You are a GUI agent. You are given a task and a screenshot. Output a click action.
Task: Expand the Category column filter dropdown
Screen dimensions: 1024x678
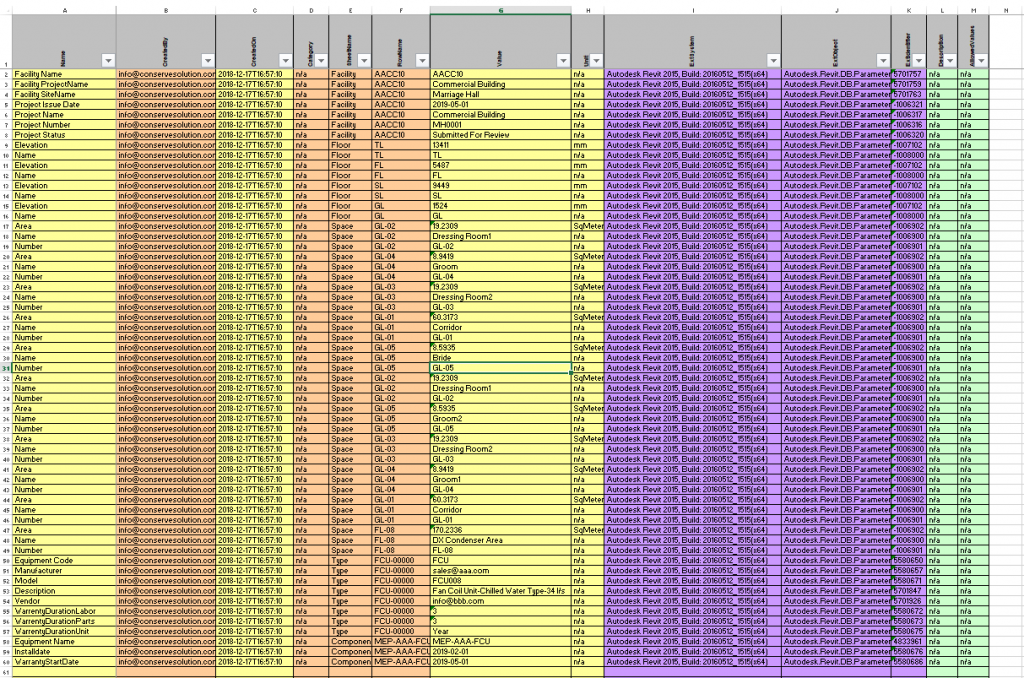pyautogui.click(x=320, y=60)
